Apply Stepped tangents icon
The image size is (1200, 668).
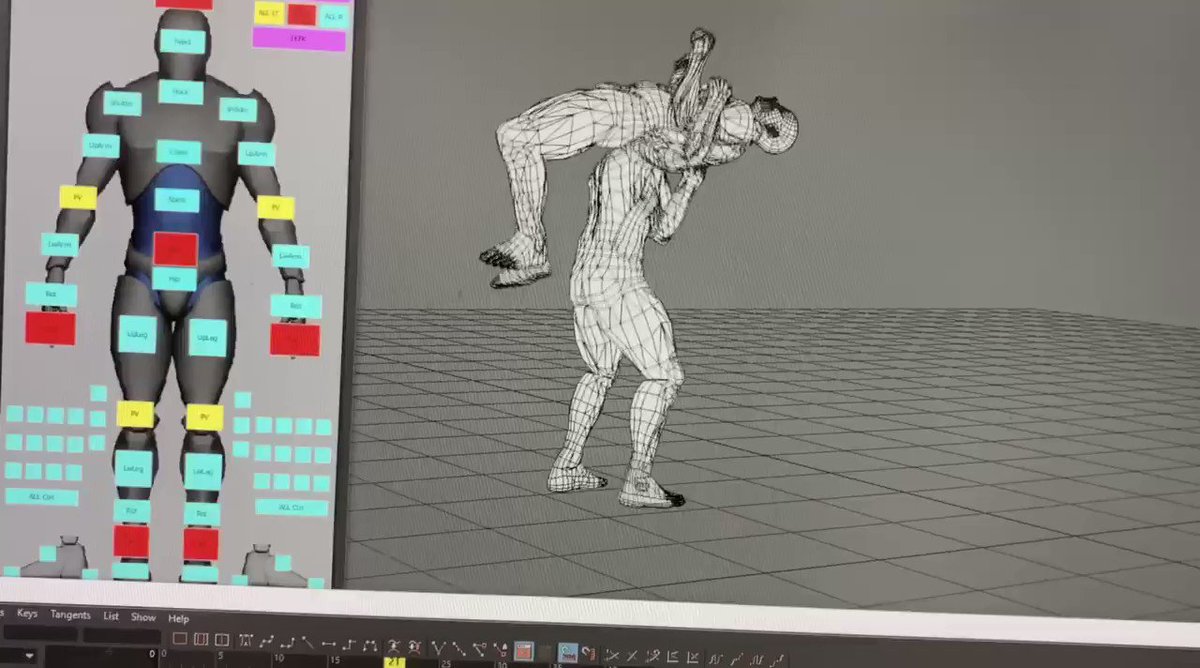pos(347,644)
